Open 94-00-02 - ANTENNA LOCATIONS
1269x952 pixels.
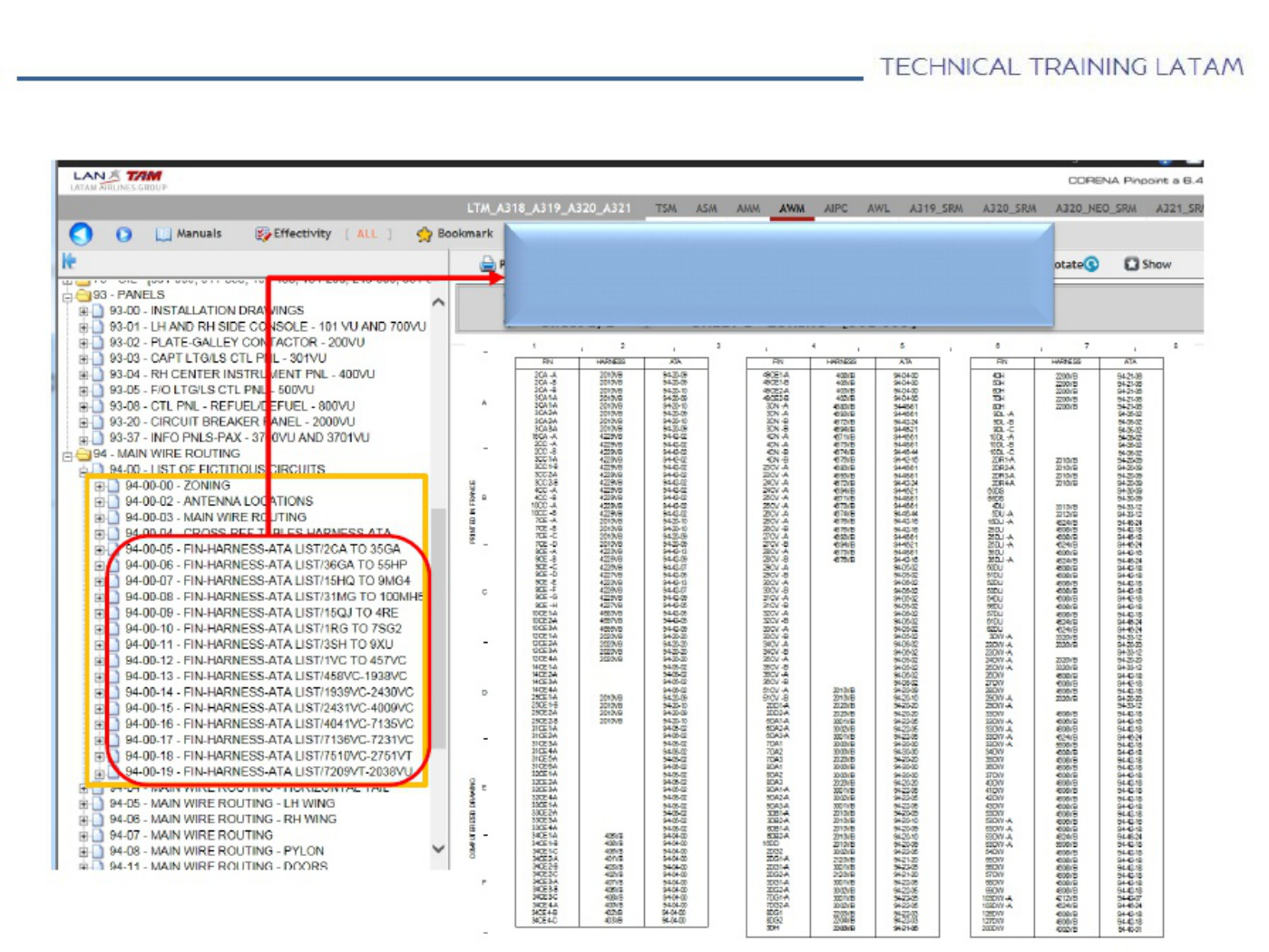[219, 501]
